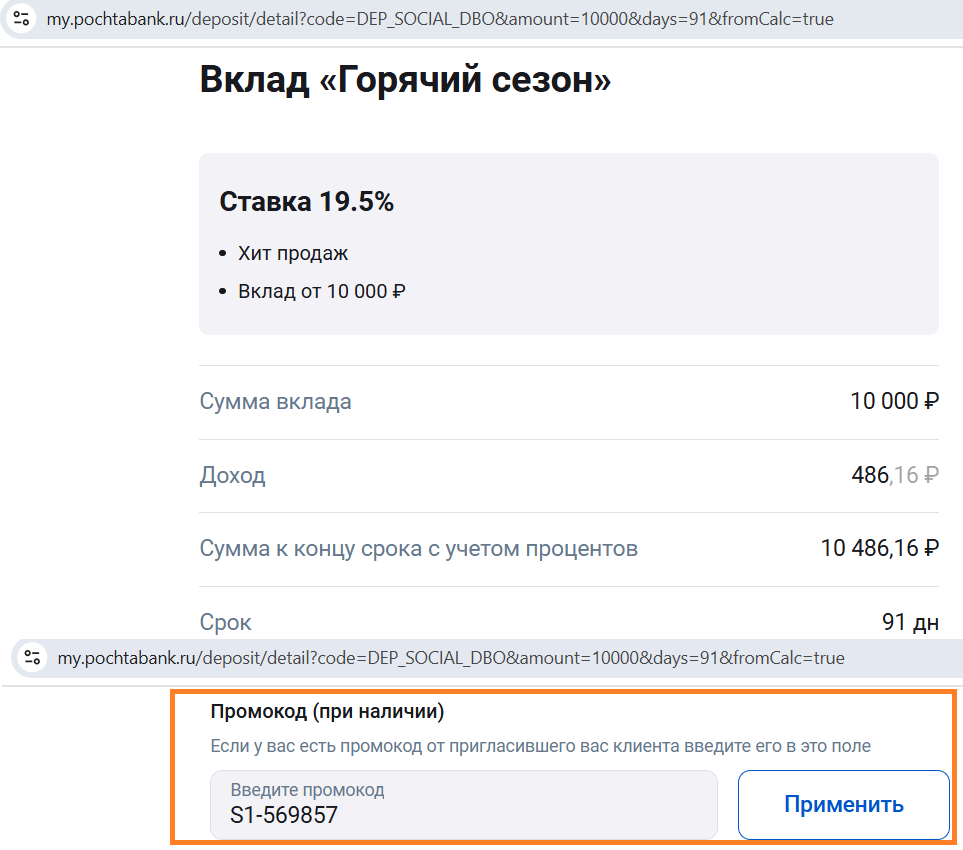Screen dimensions: 963x850
Task: Click the Применить button
Action: click(844, 805)
